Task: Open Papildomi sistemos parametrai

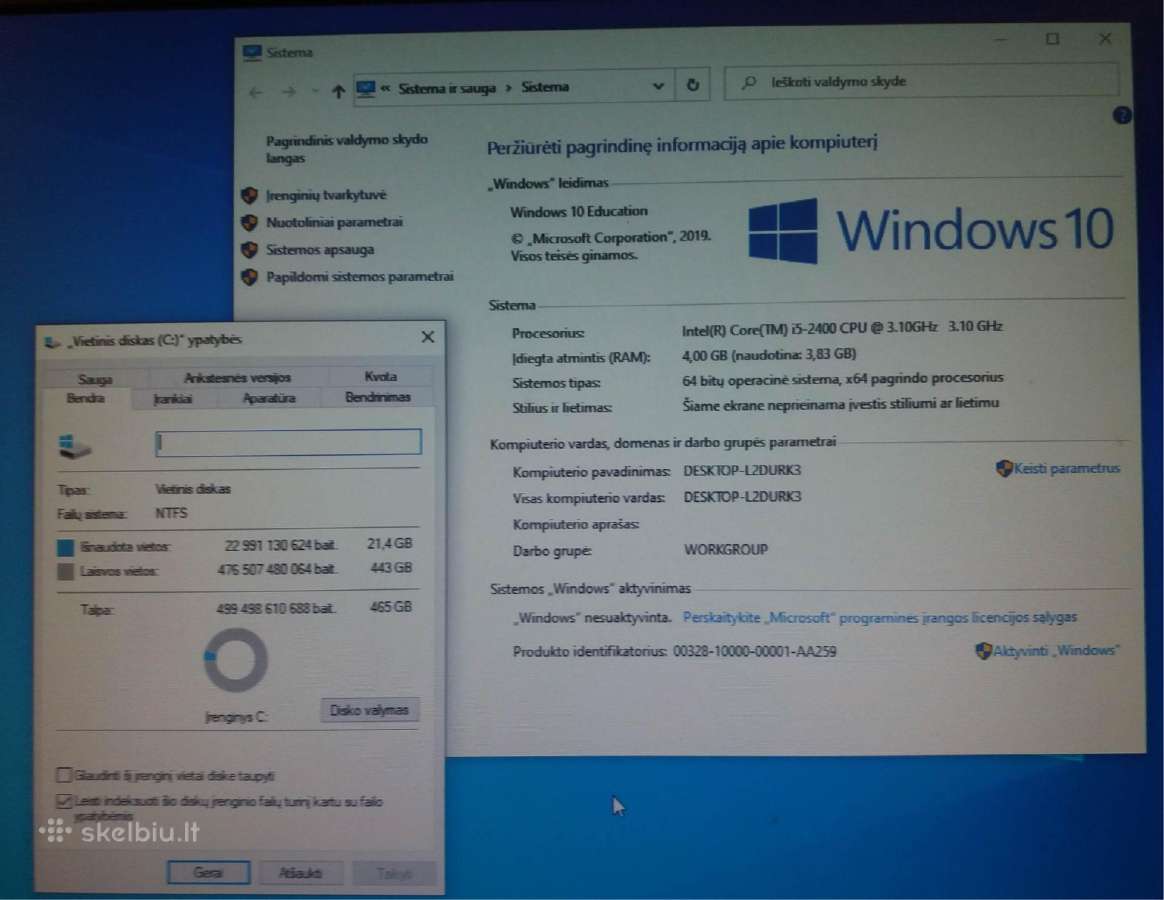Action: [359, 276]
